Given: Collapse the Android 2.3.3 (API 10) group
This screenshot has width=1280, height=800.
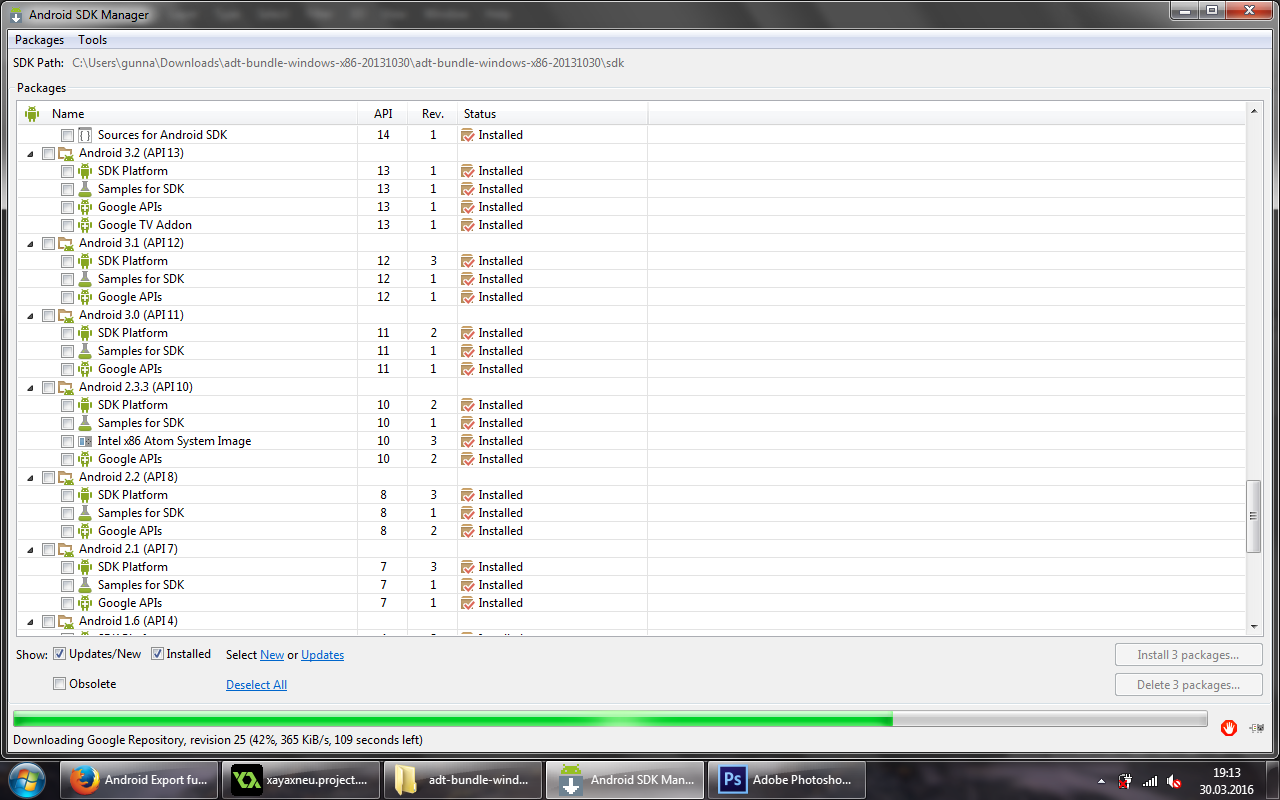Looking at the screenshot, I should [x=30, y=387].
